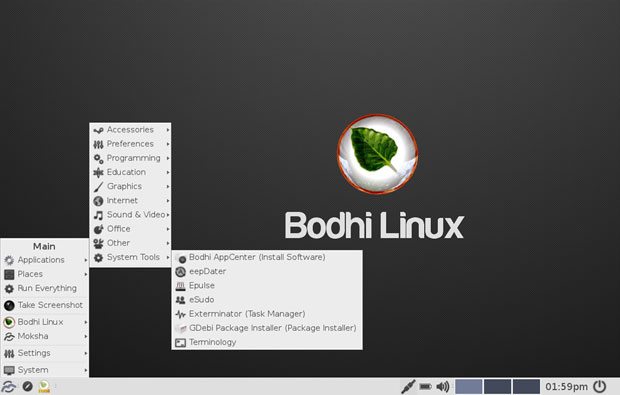Open the volume speaker control
620x395 pixels.
pyautogui.click(x=442, y=386)
